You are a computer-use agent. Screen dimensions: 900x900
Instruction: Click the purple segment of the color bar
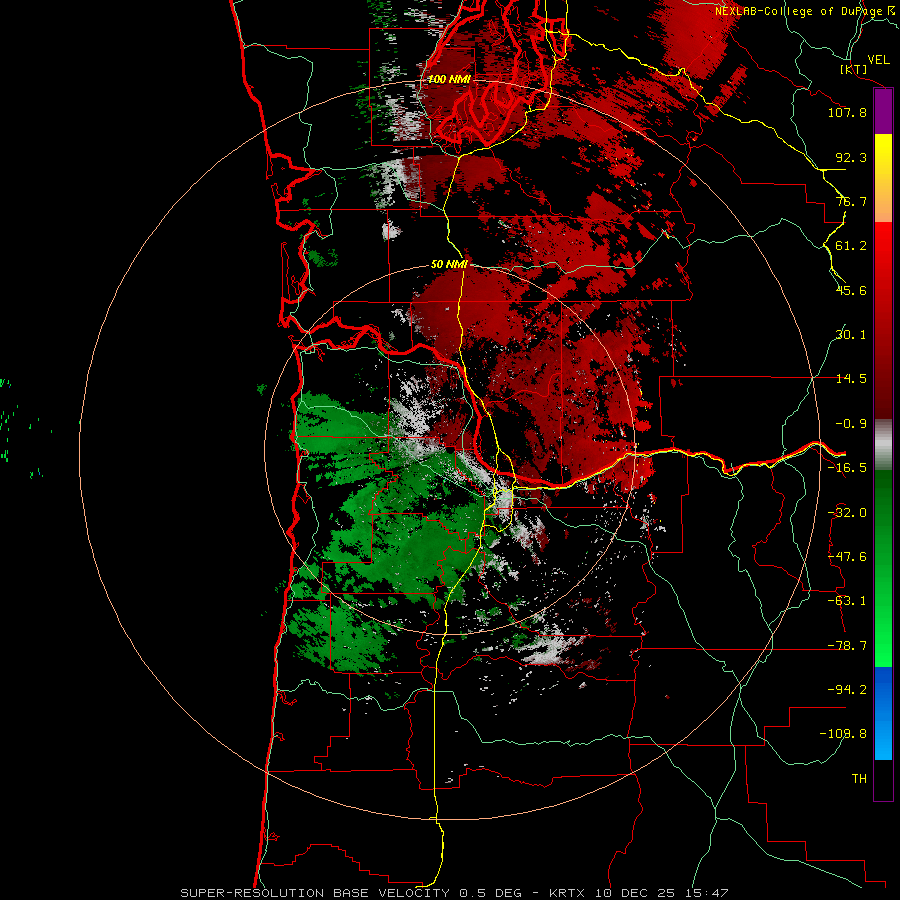click(883, 111)
